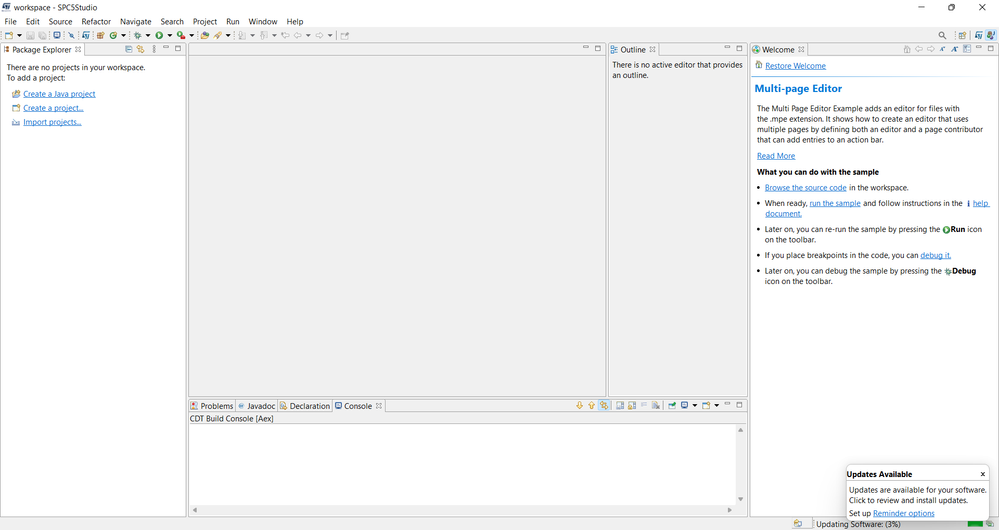Click the console vertical scrollbar down arrow
The height and width of the screenshot is (530, 999).
coord(740,499)
